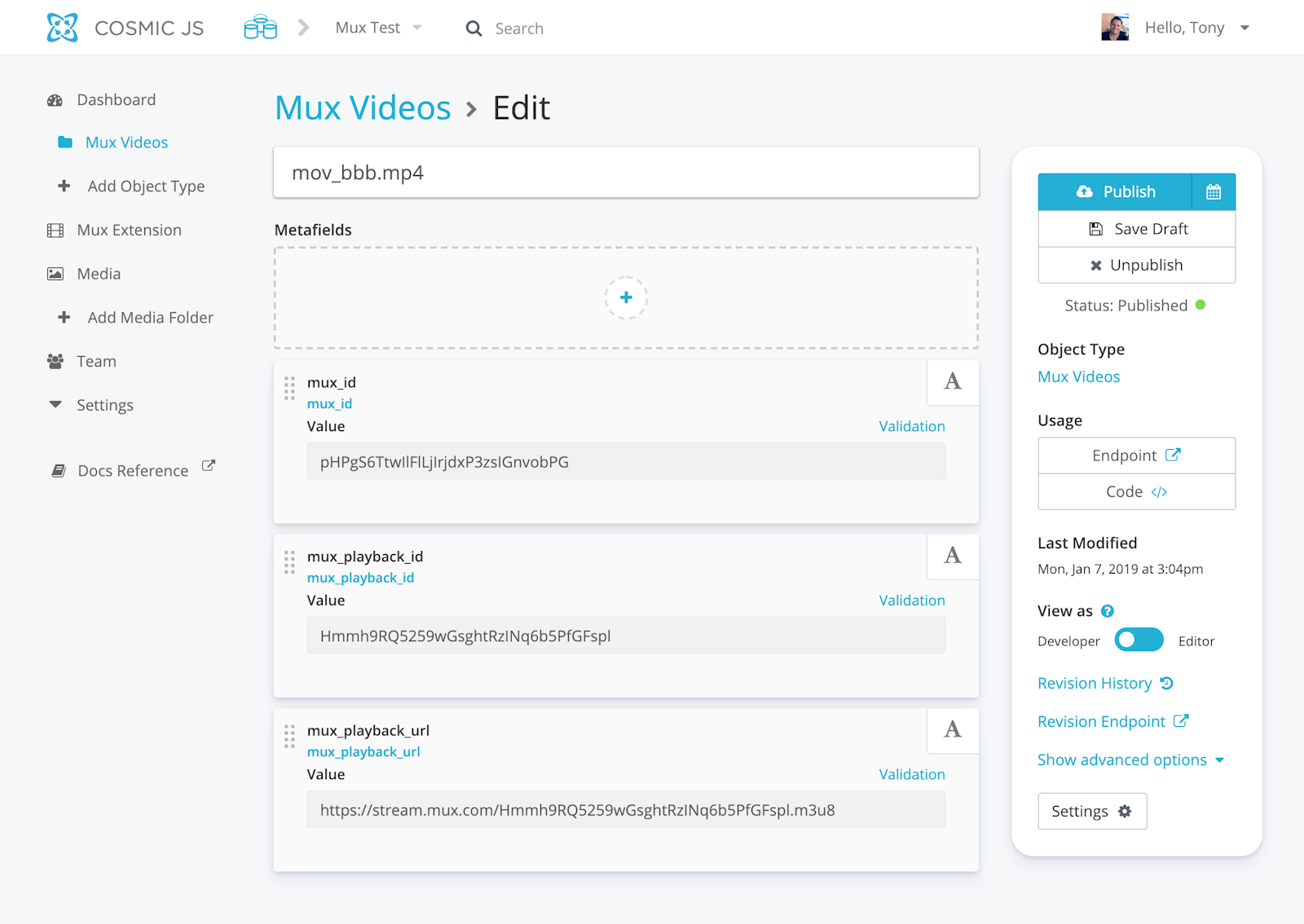Image resolution: width=1304 pixels, height=924 pixels.
Task: Click Tony's profile avatar
Action: 1115,28
